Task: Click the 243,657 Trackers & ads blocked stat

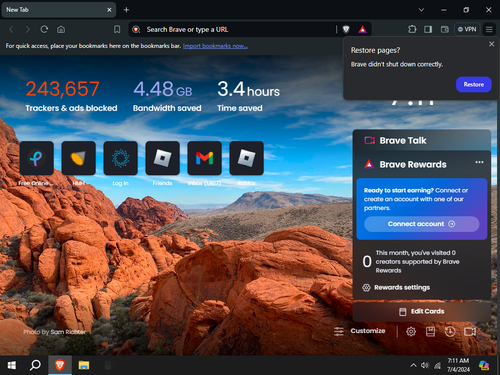Action: click(71, 96)
